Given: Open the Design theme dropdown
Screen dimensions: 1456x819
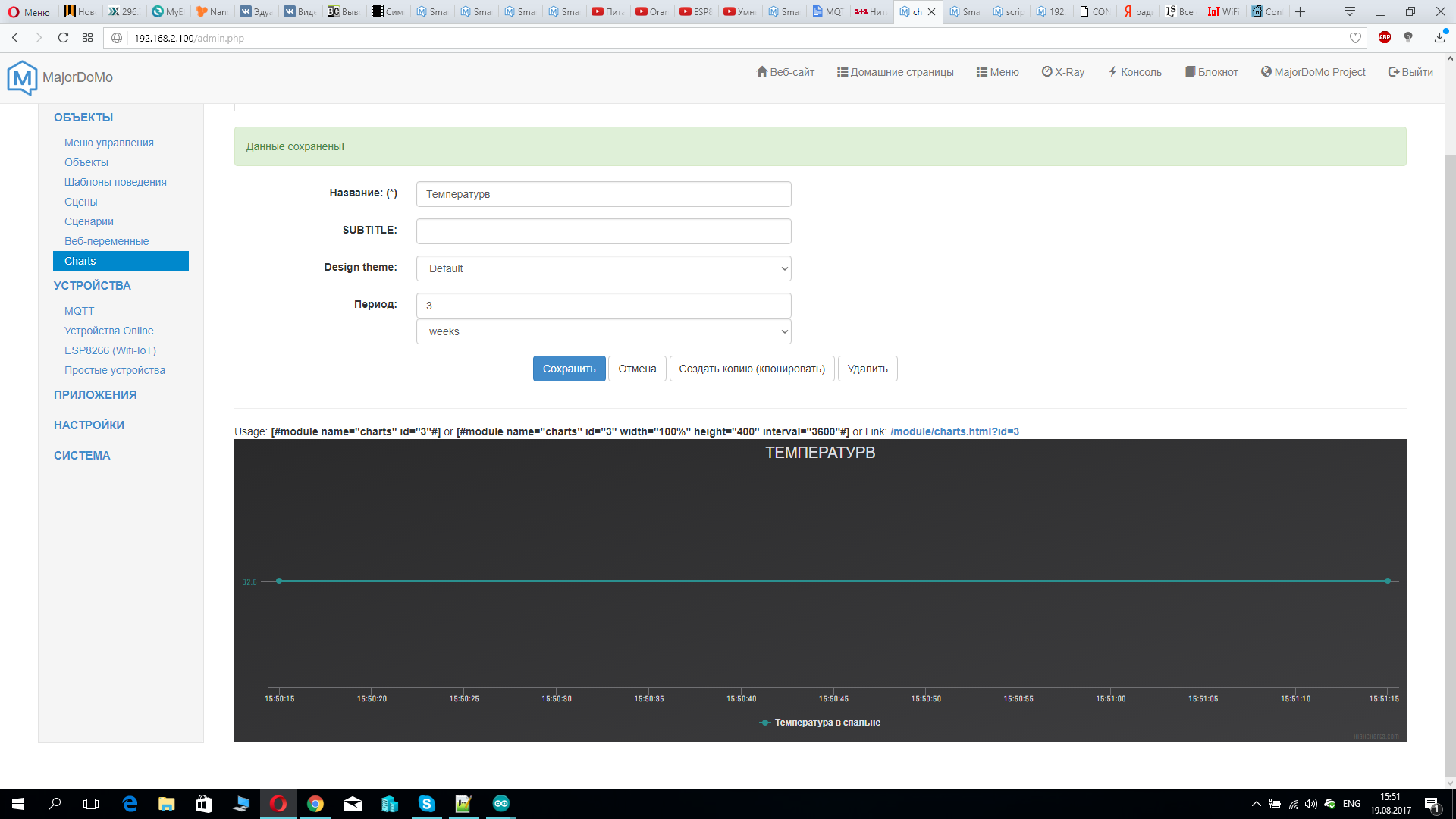Looking at the screenshot, I should [x=604, y=268].
